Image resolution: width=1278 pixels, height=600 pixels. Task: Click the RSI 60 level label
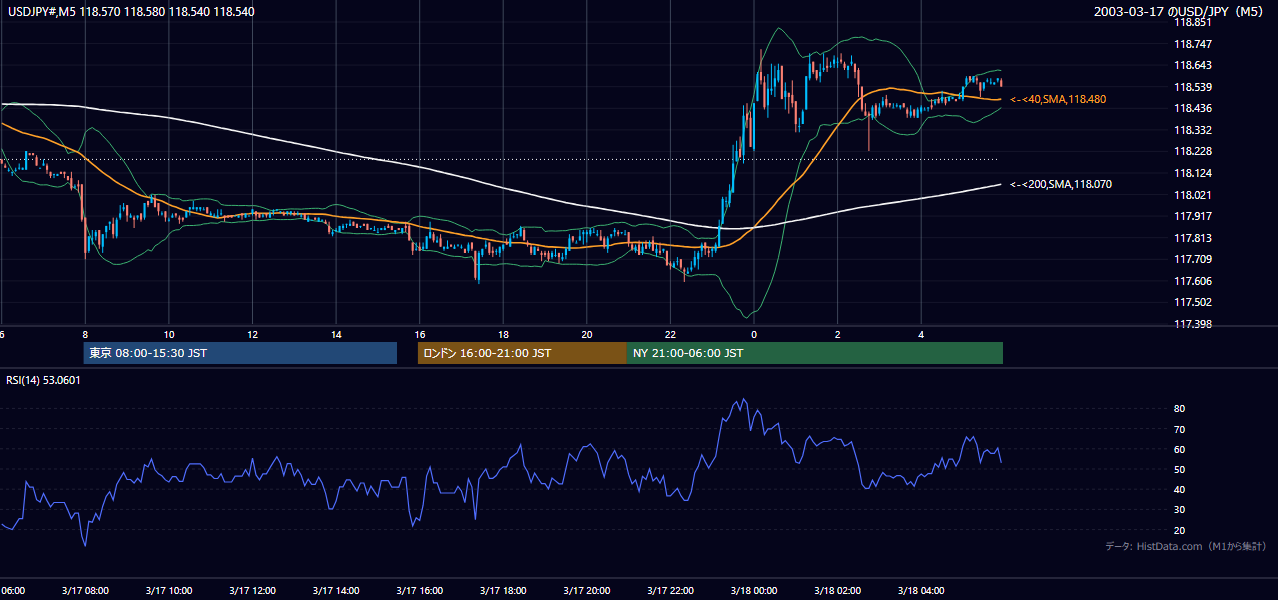pyautogui.click(x=1179, y=449)
